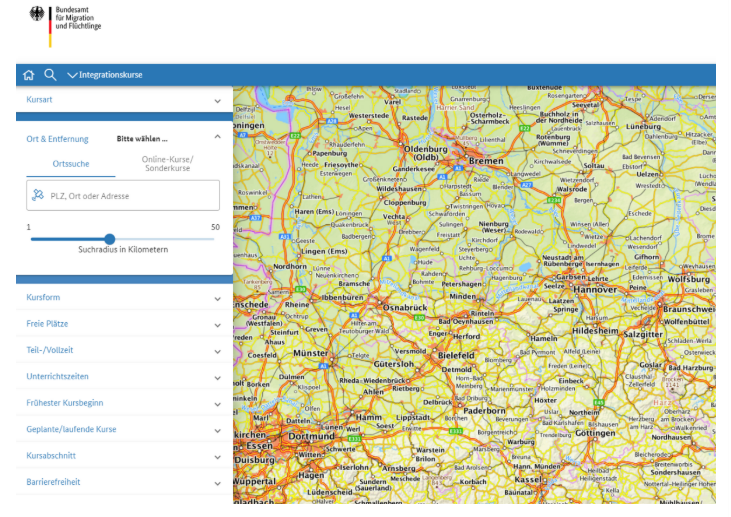Select the Online-Kurse/Sonderkurse tab
This screenshot has width=731, height=517.
tap(167, 164)
